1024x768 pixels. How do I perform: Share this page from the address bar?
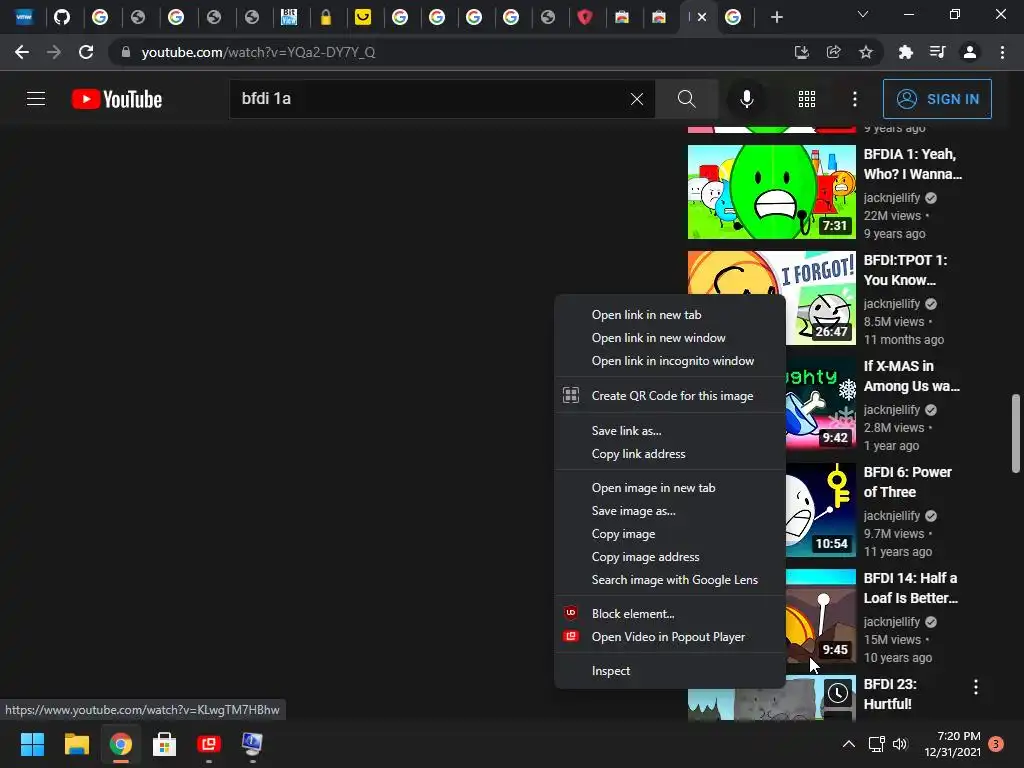(x=833, y=52)
